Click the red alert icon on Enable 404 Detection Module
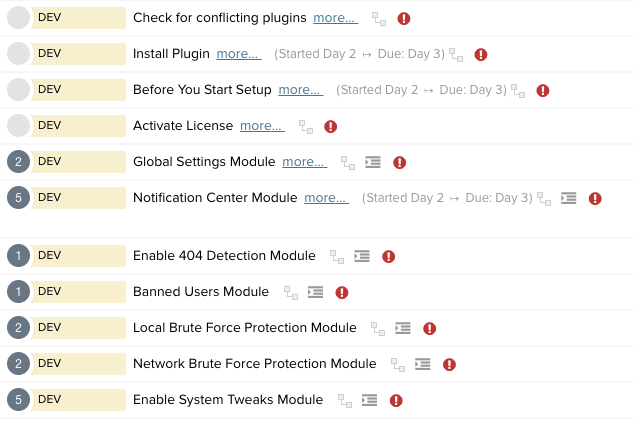Screen dimensions: 633x422 coord(389,257)
